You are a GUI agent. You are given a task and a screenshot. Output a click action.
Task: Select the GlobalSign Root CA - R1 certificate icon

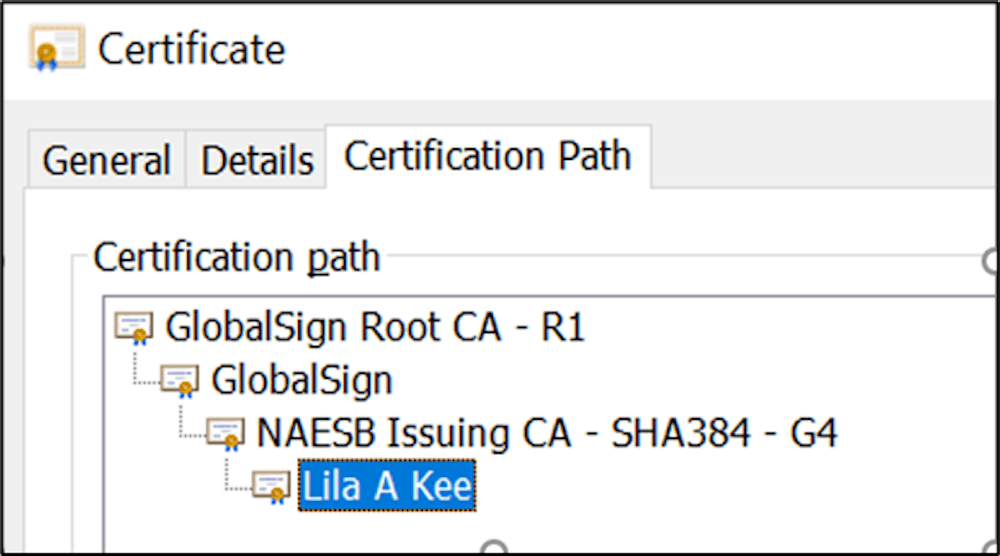134,328
